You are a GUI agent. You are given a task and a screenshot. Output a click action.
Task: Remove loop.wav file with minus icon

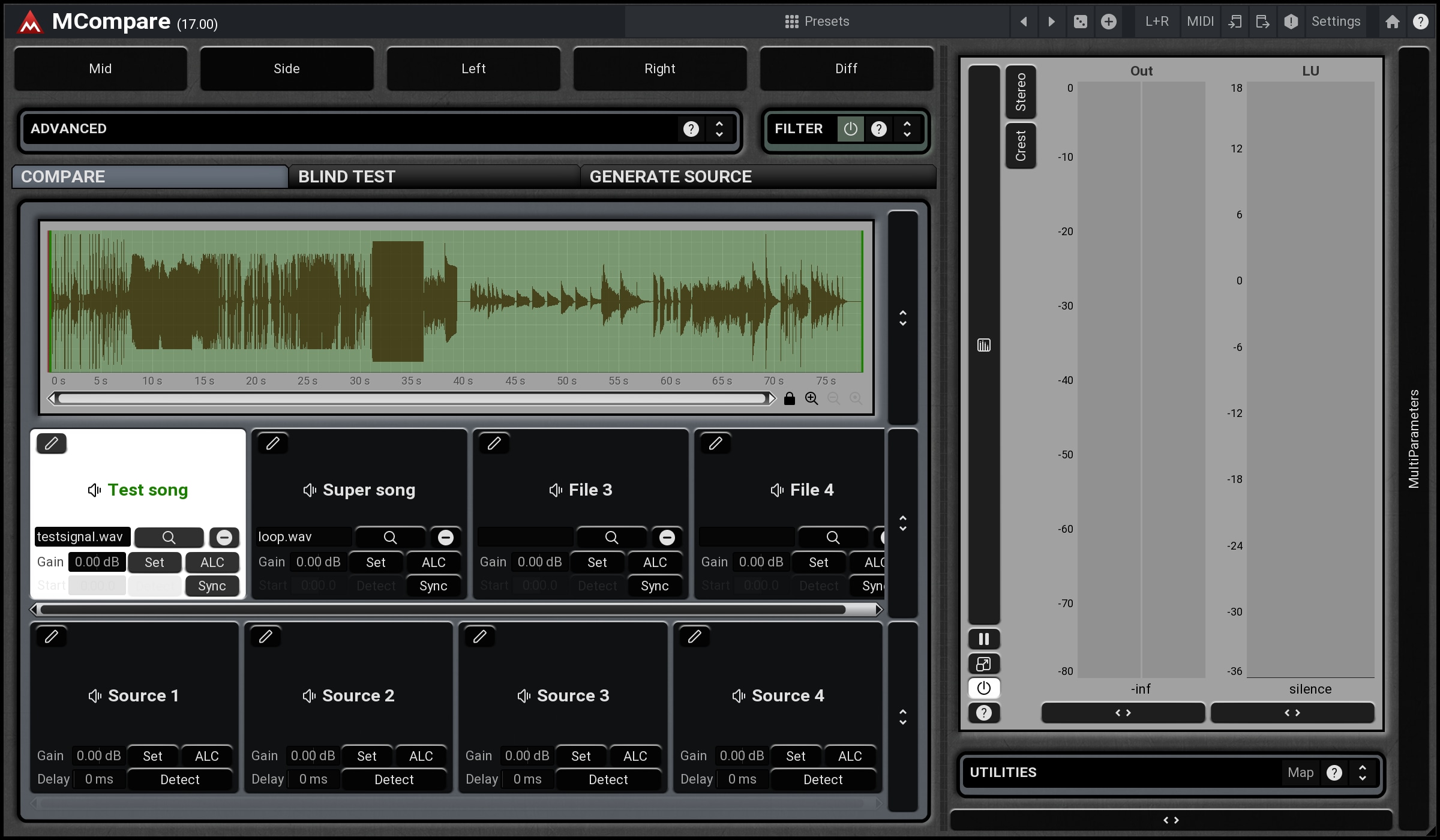(445, 537)
